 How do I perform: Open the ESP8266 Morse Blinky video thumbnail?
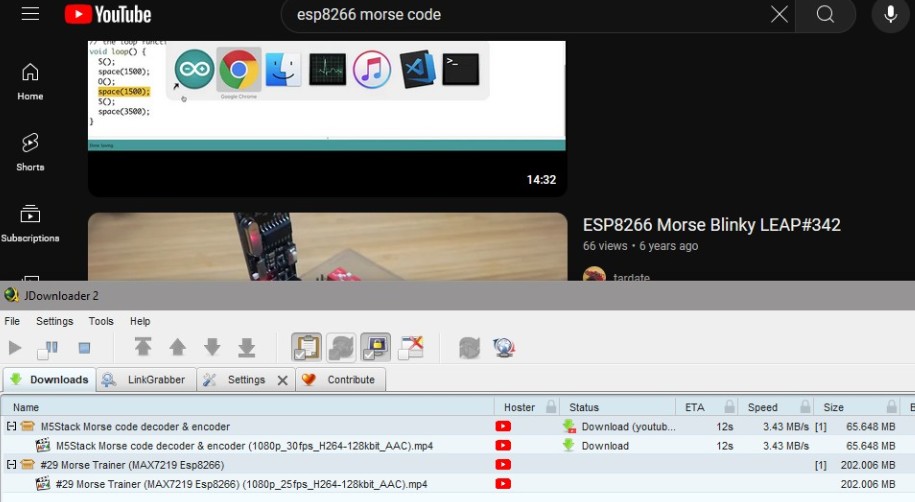(x=327, y=246)
